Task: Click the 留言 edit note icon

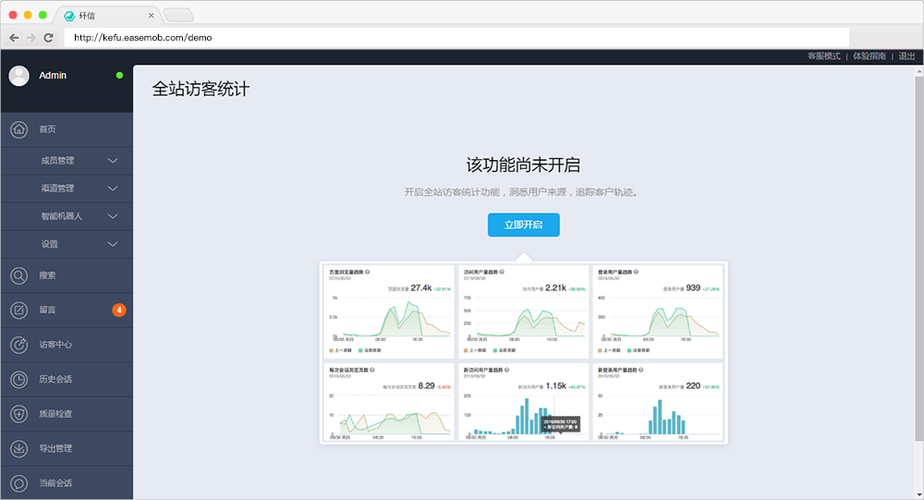Action: point(19,310)
